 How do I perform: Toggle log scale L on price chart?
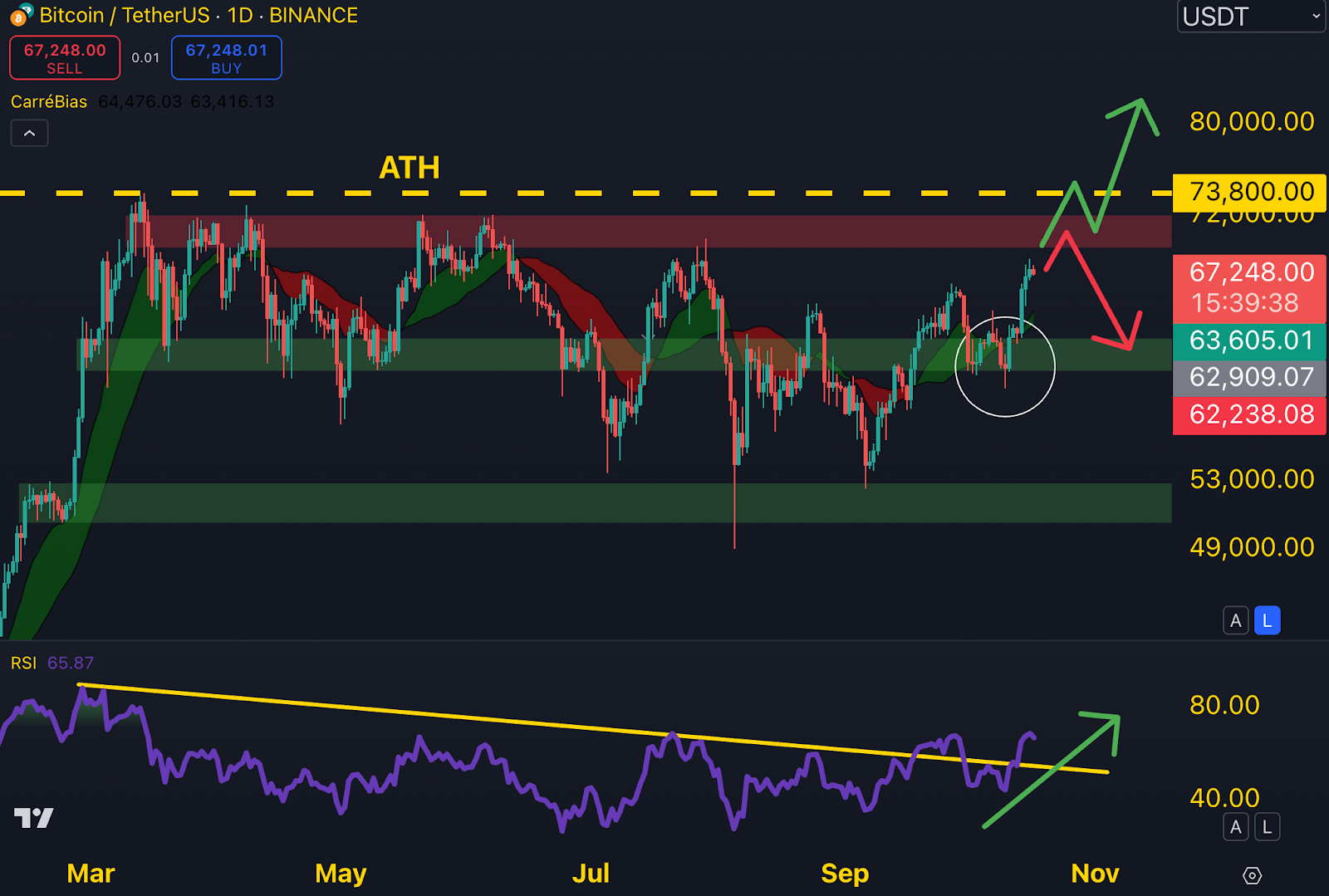click(x=1267, y=620)
